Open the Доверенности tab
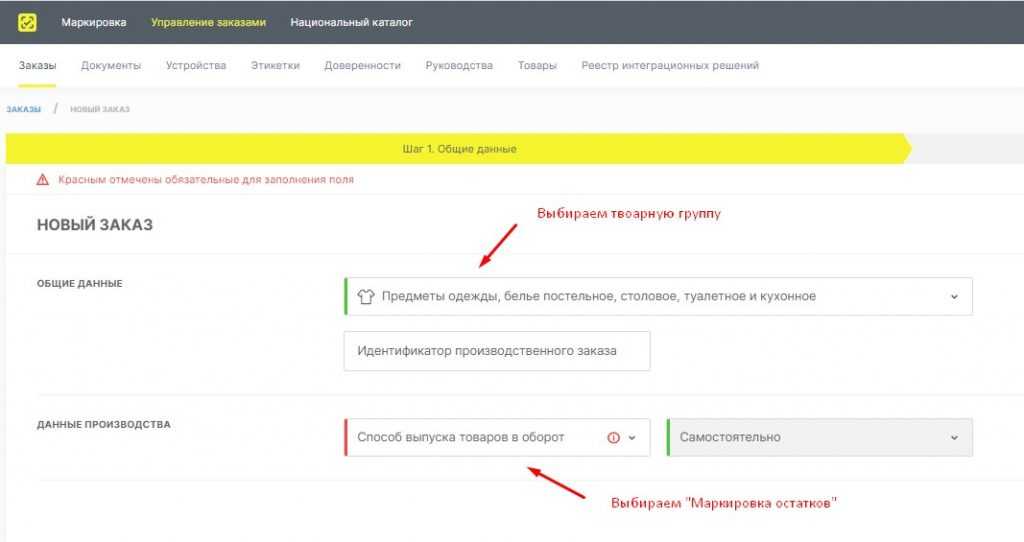 pyautogui.click(x=362, y=66)
